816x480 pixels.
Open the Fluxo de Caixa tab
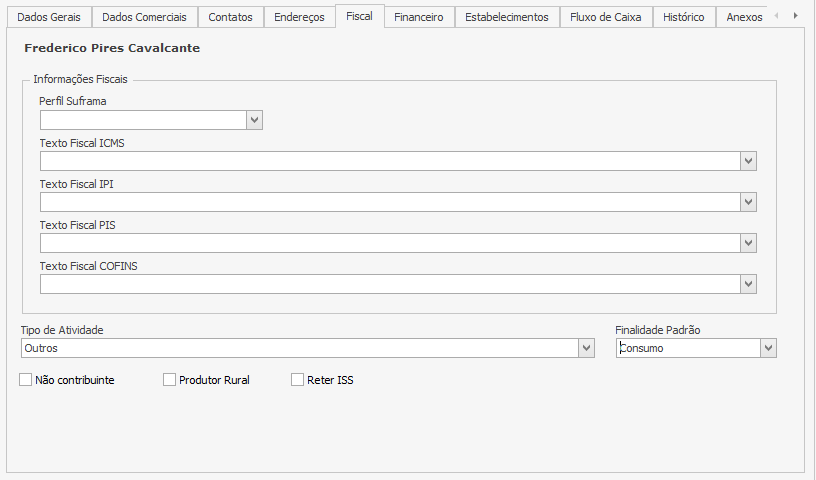pos(605,17)
